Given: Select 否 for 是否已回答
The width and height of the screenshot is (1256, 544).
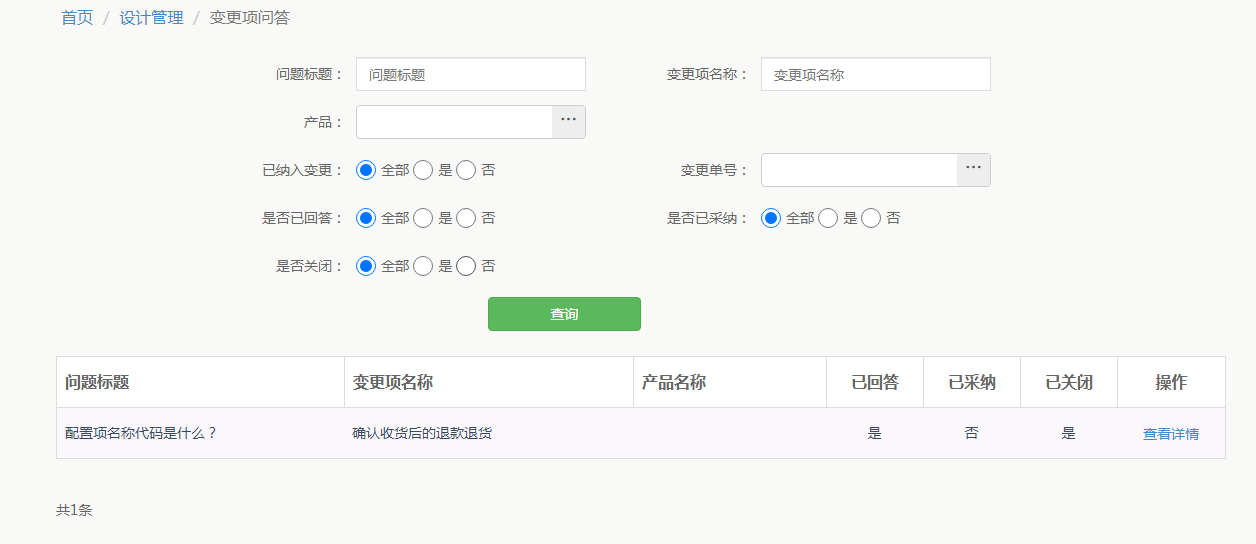Looking at the screenshot, I should (x=466, y=218).
